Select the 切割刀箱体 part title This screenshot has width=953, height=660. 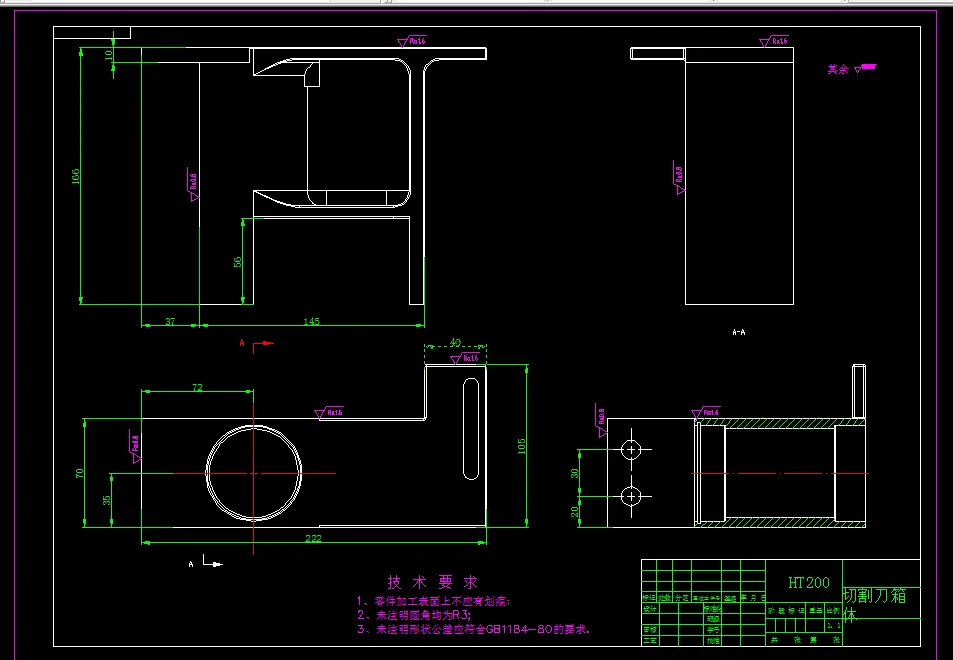pyautogui.click(x=874, y=605)
